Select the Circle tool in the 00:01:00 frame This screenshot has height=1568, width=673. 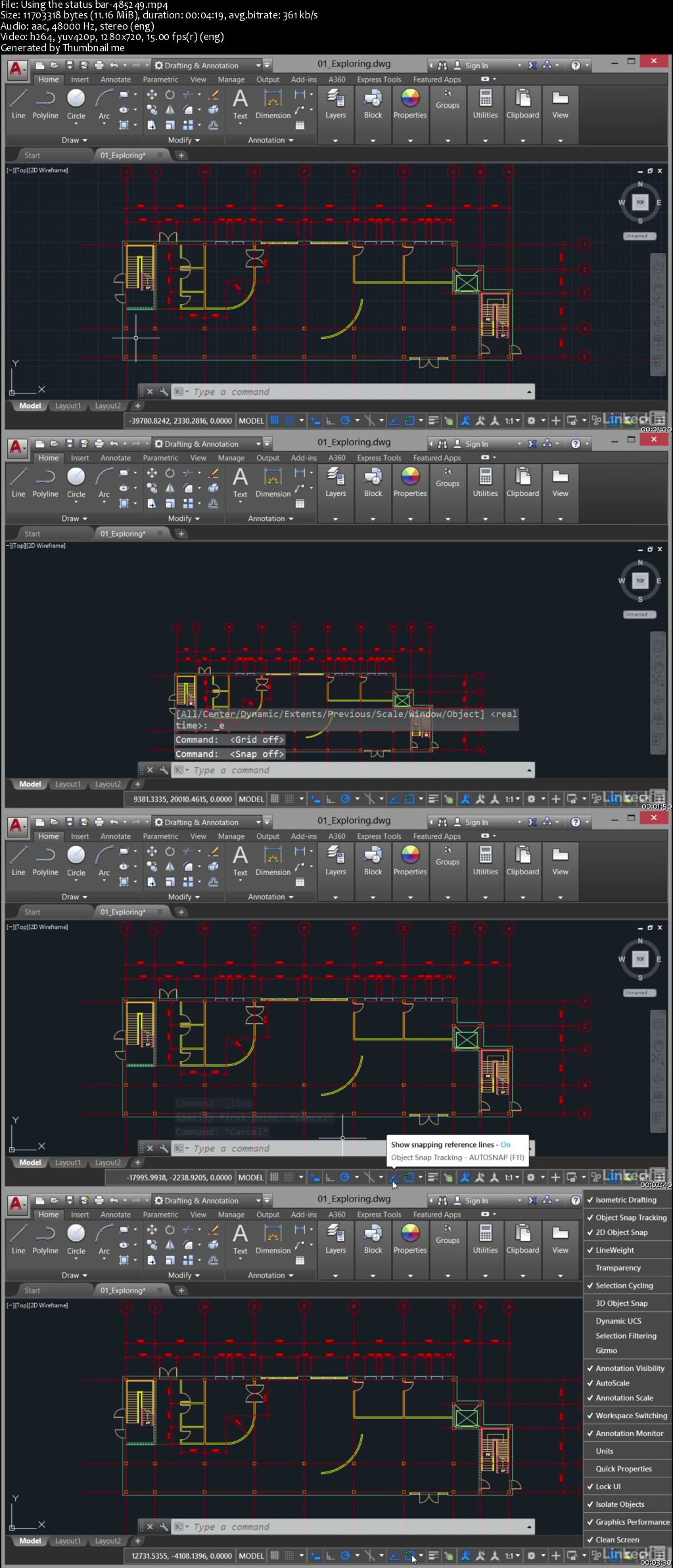point(76,104)
